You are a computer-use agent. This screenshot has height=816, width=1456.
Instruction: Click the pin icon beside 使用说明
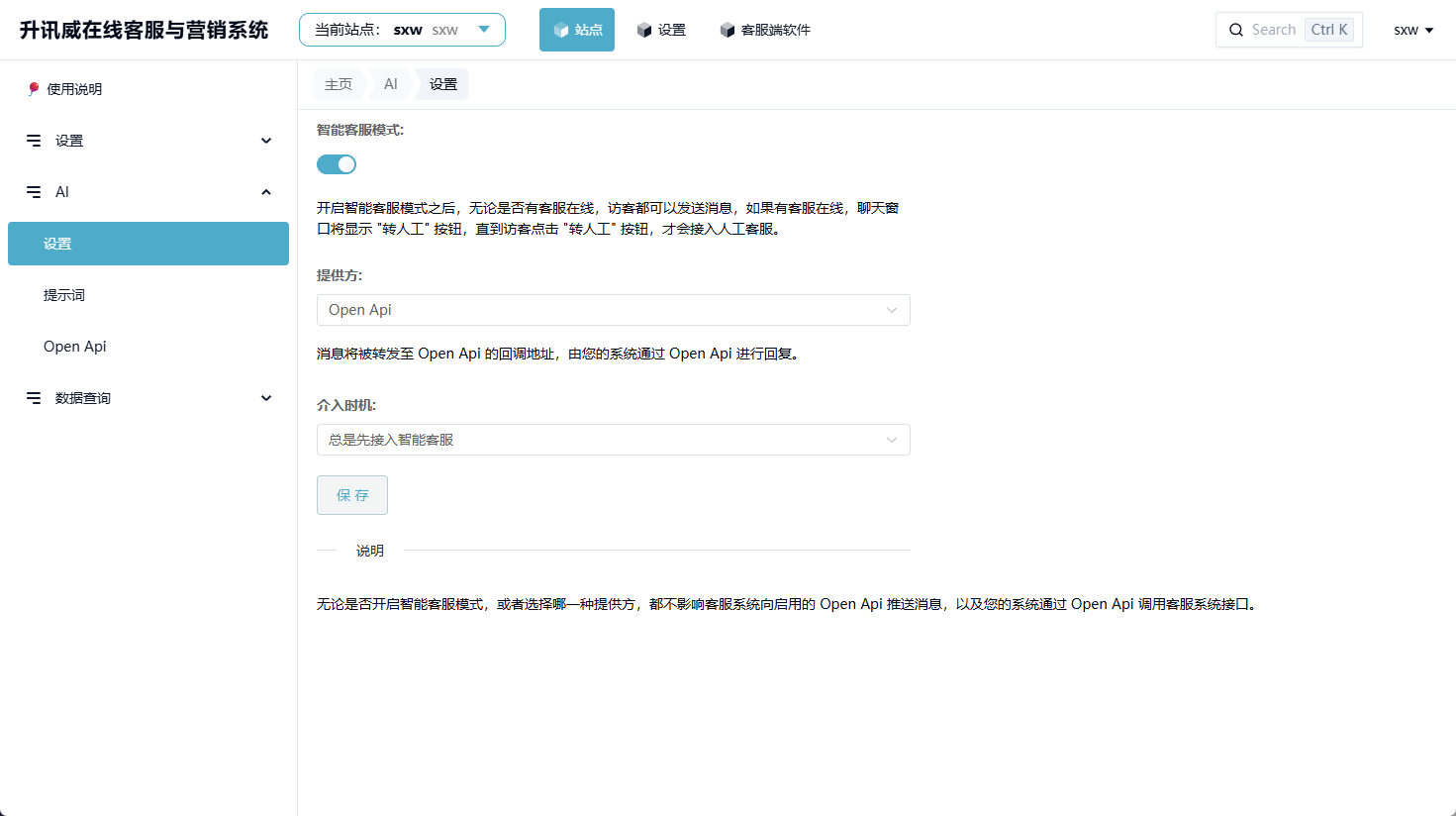tap(34, 89)
